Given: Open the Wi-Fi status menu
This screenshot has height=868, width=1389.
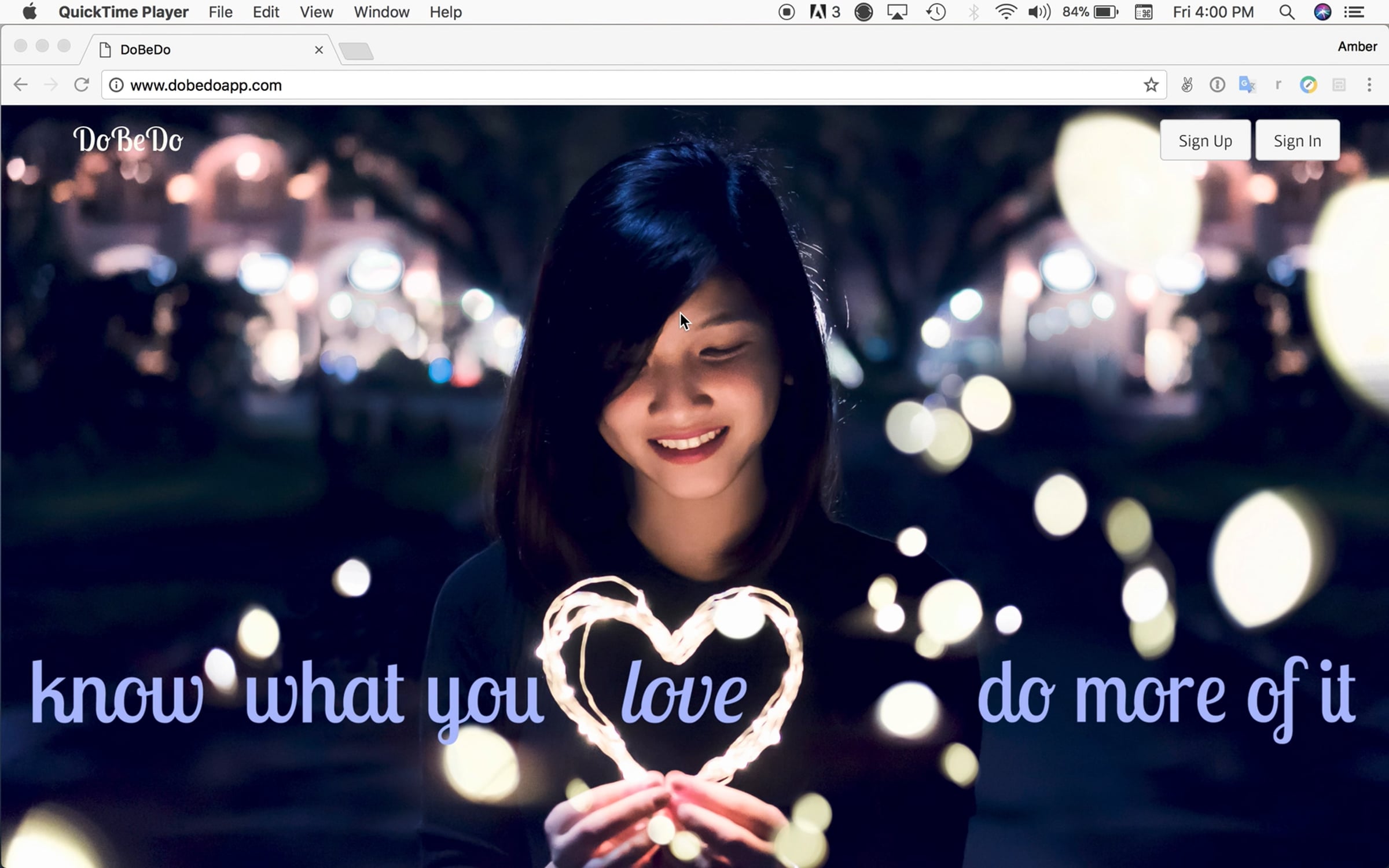Looking at the screenshot, I should tap(1006, 12).
